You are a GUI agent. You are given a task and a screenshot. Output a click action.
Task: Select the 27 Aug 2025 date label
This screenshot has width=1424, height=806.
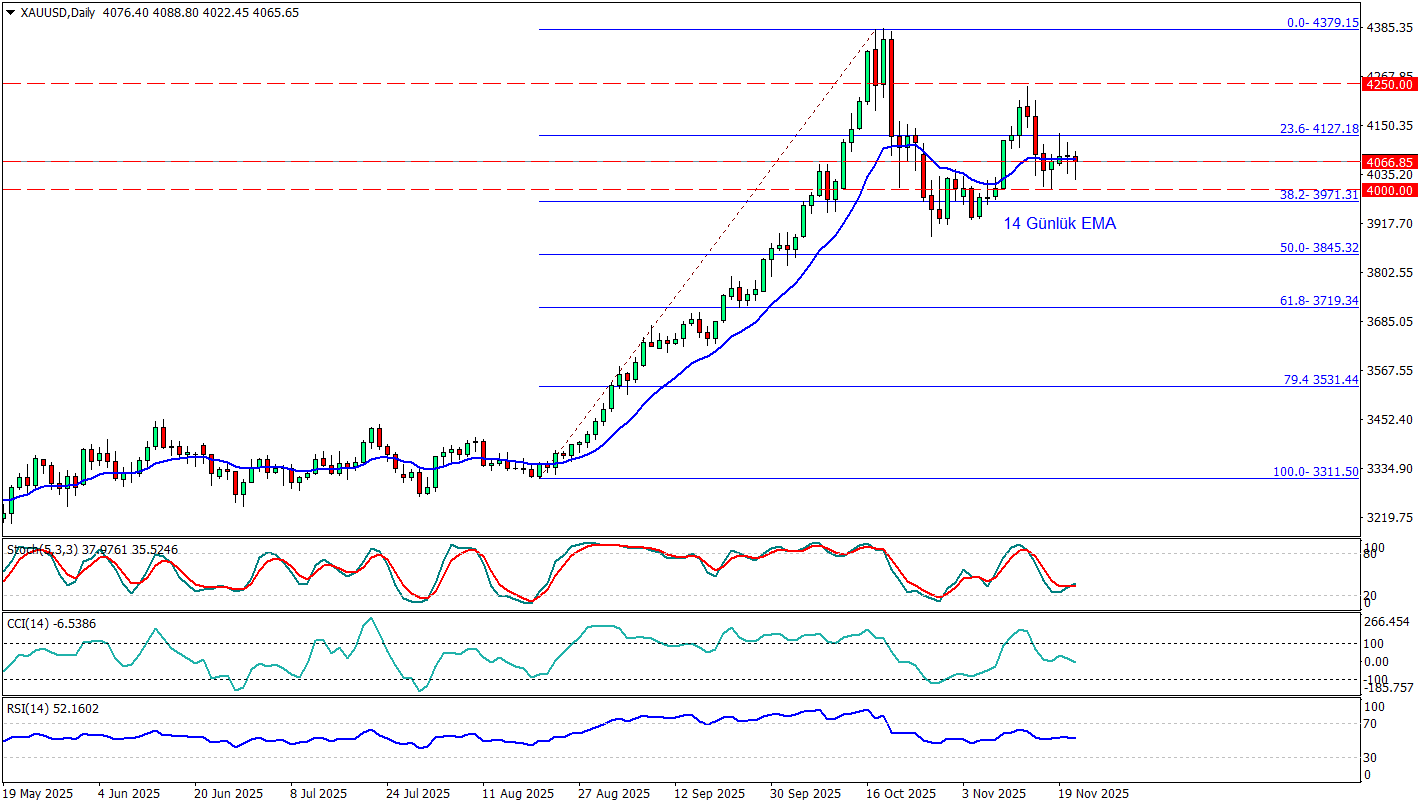pyautogui.click(x=614, y=793)
